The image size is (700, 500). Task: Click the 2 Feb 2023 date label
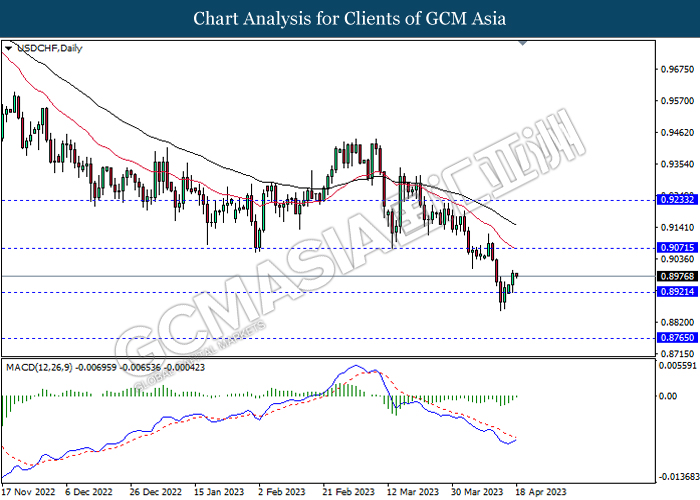[282, 492]
